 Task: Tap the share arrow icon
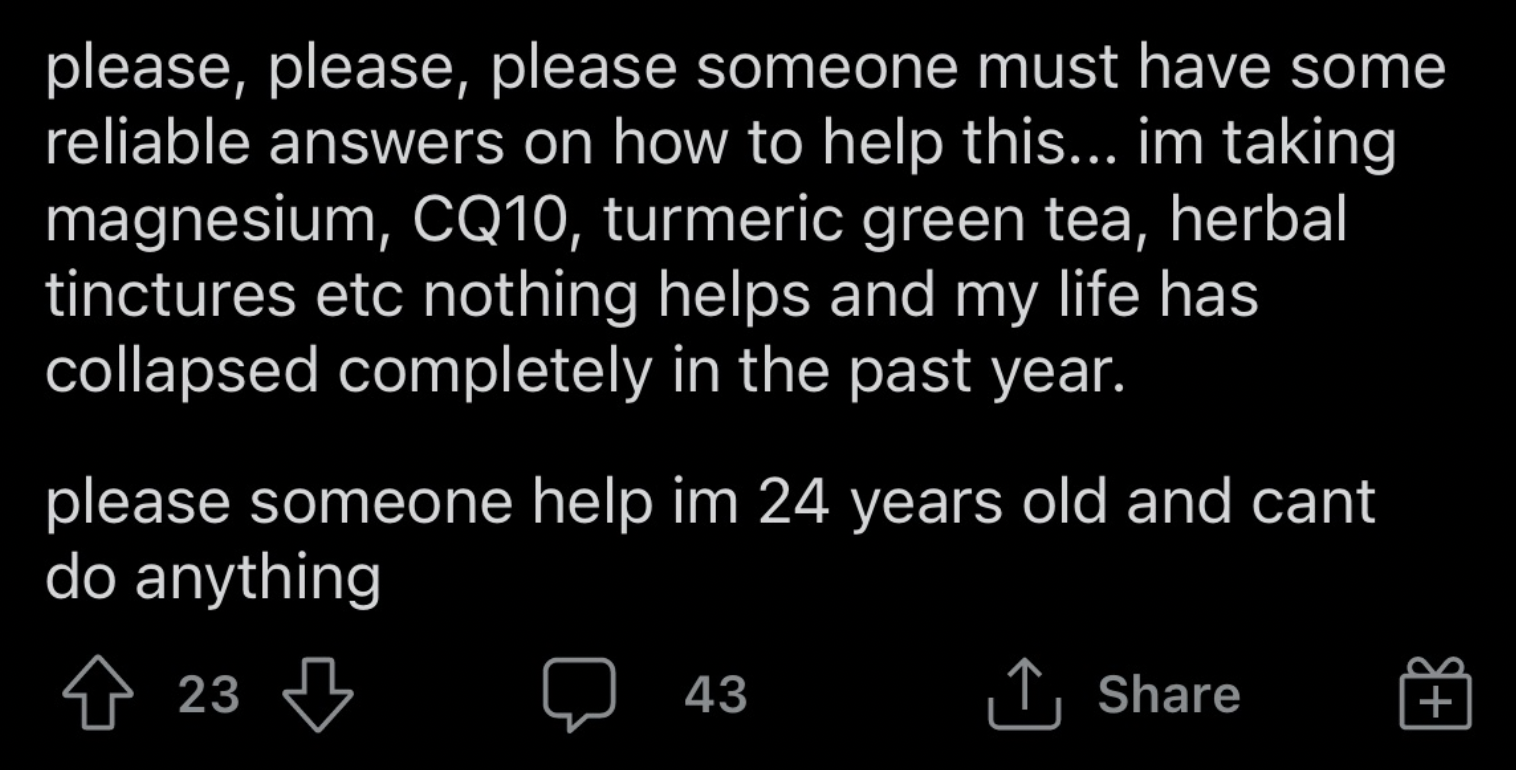1023,692
